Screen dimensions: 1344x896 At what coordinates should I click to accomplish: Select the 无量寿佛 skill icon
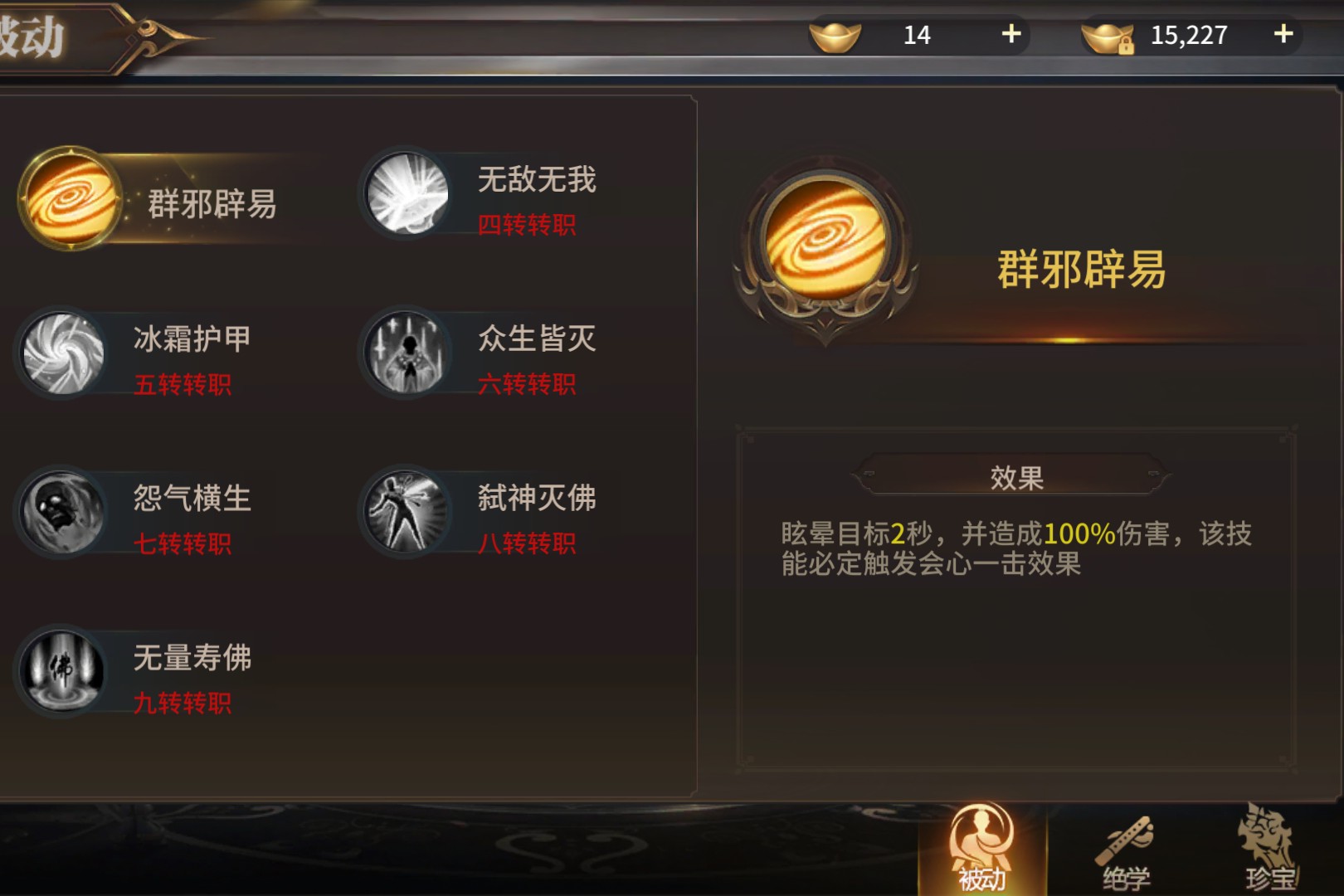63,672
